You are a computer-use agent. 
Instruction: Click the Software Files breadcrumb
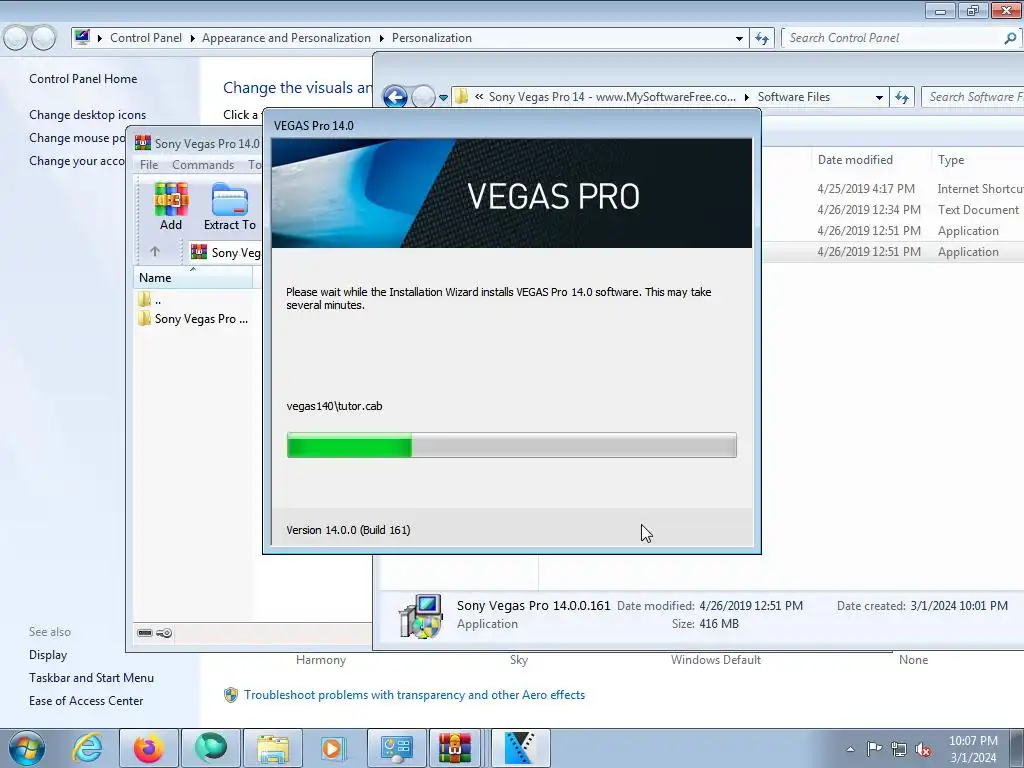(x=793, y=97)
